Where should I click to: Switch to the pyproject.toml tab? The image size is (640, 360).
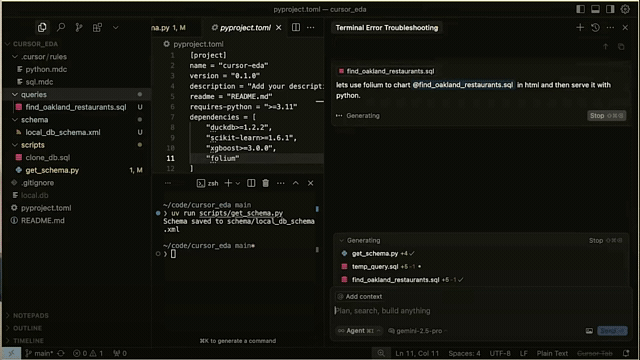tap(246, 27)
